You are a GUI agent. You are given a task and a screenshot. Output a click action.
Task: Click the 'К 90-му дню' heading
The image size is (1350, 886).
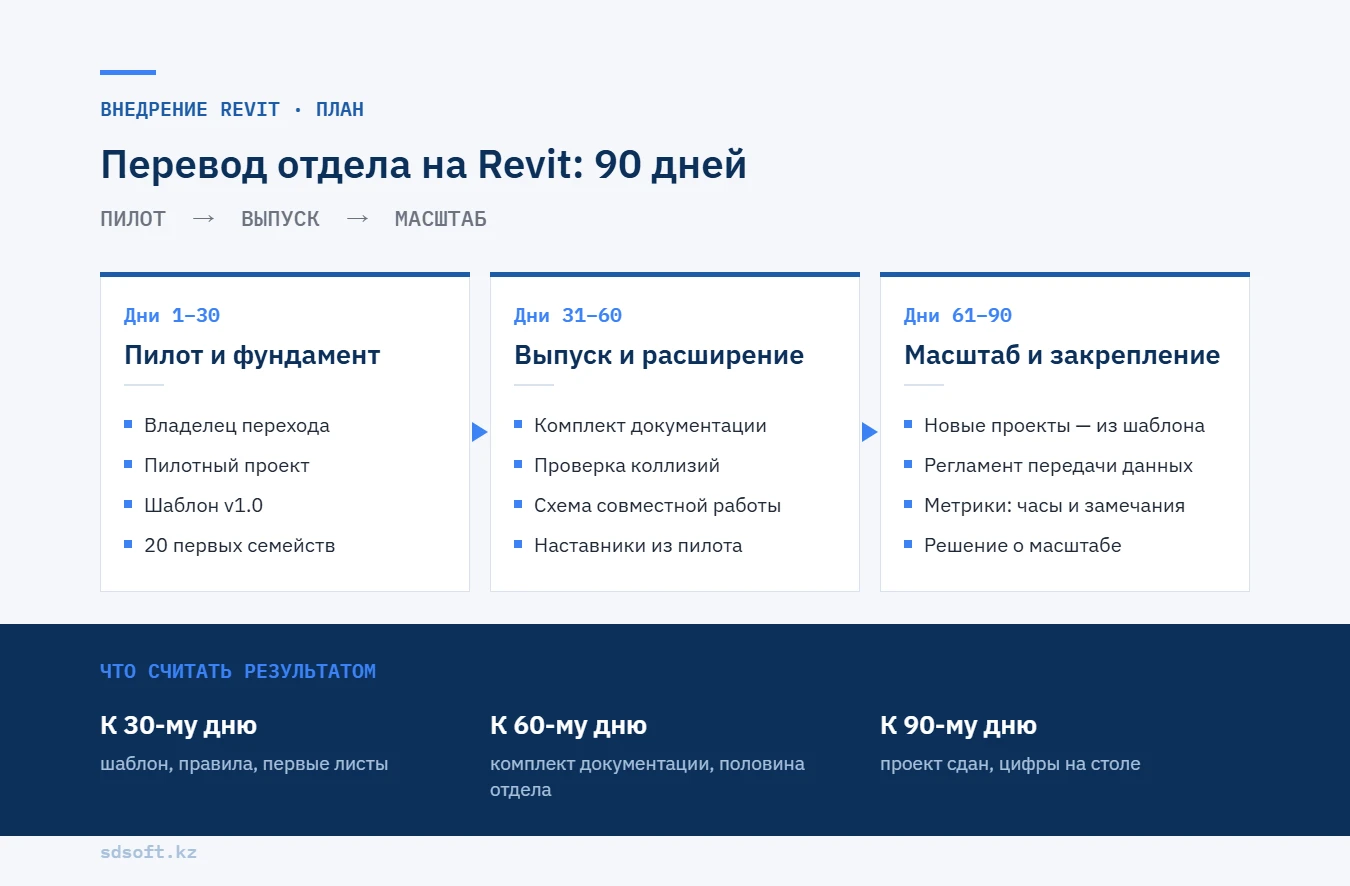pyautogui.click(x=958, y=725)
